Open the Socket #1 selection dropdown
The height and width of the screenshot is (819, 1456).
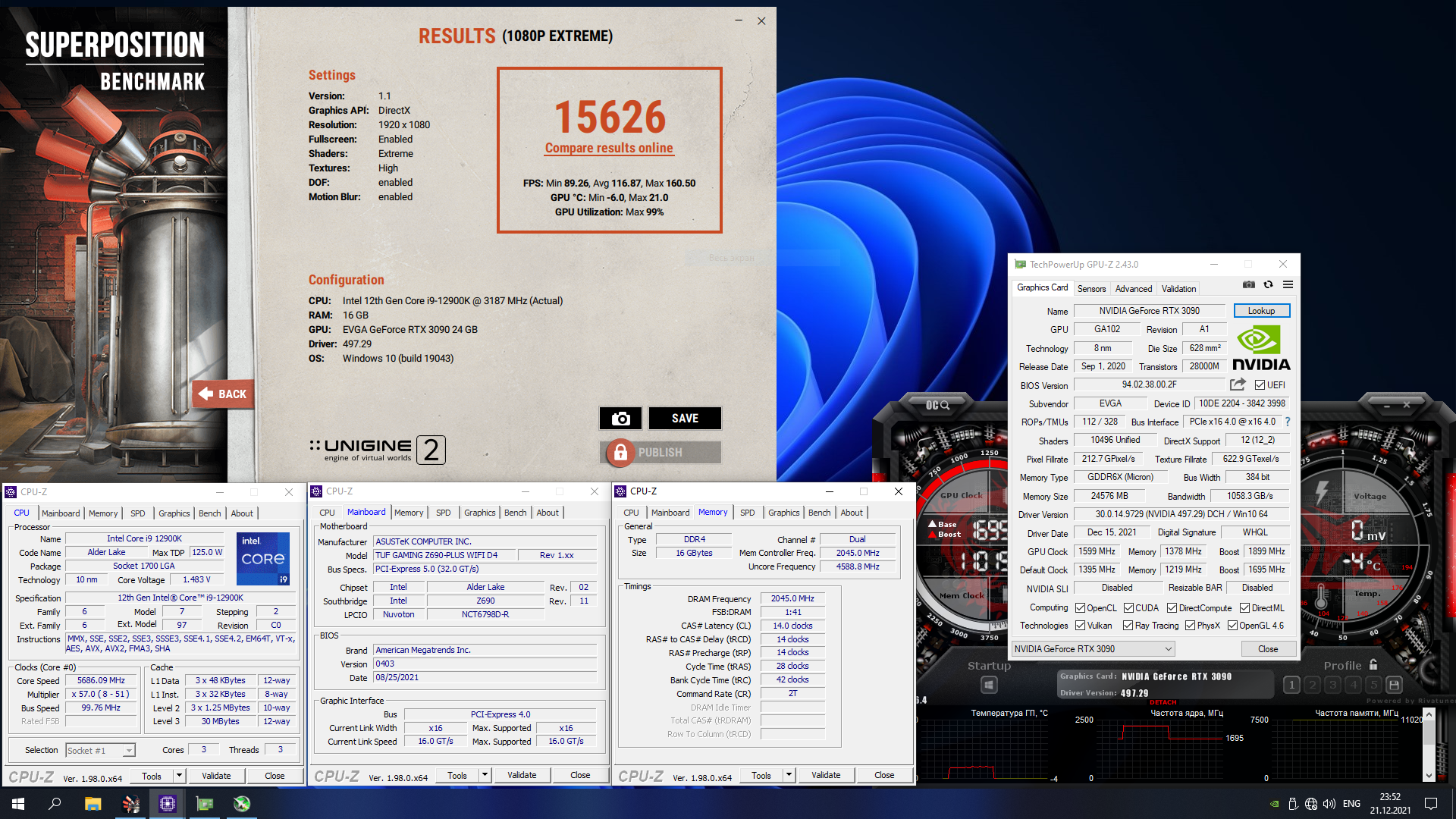tap(100, 750)
